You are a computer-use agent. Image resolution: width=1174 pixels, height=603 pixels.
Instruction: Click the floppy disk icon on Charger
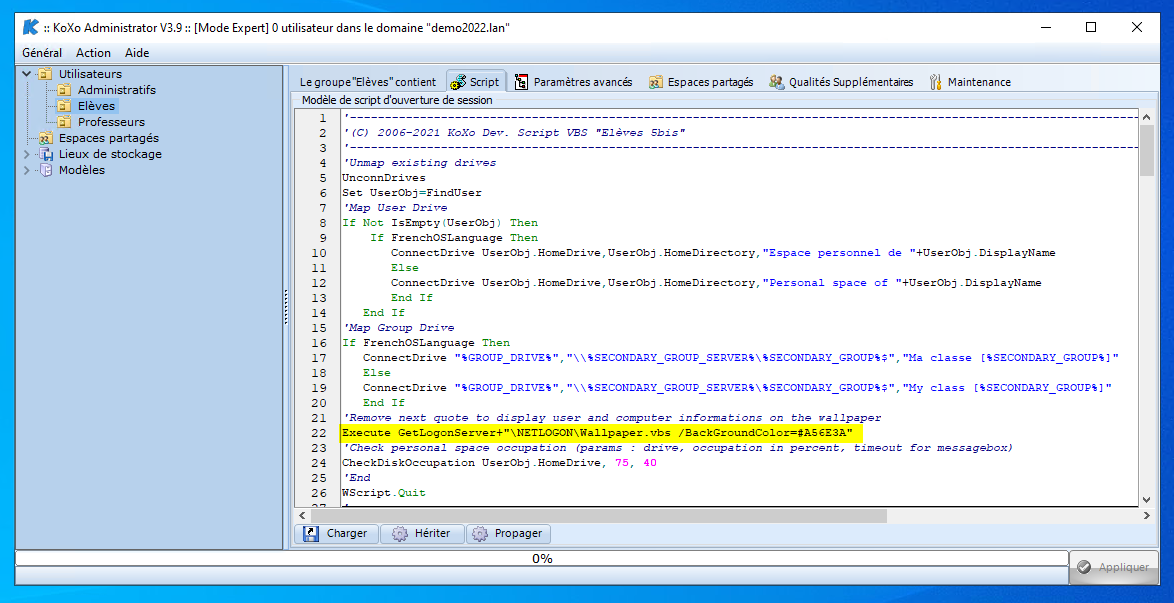coord(311,533)
